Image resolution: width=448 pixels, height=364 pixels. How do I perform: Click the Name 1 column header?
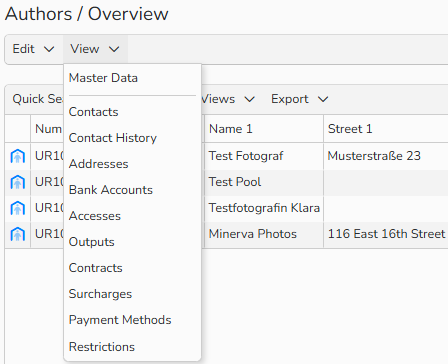264,129
